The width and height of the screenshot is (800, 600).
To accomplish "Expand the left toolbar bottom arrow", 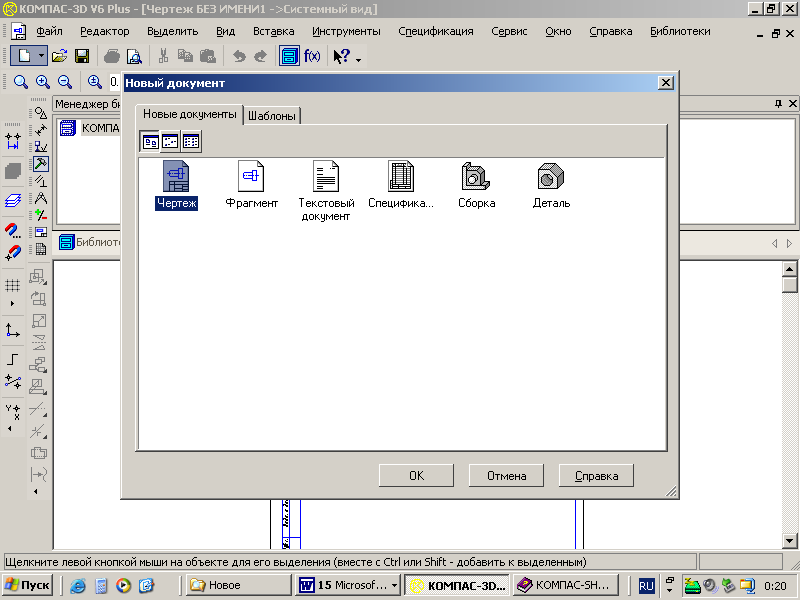I will tap(10, 429).
